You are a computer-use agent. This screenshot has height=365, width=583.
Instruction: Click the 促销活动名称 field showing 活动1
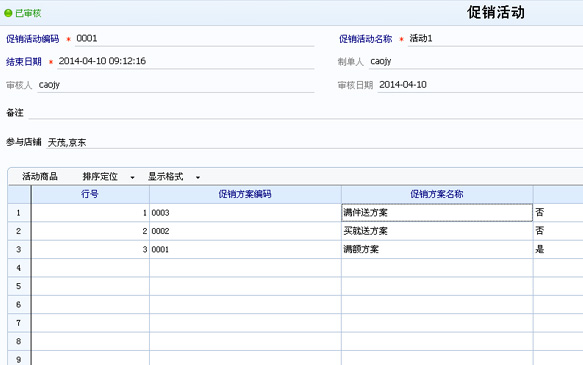[x=495, y=39]
